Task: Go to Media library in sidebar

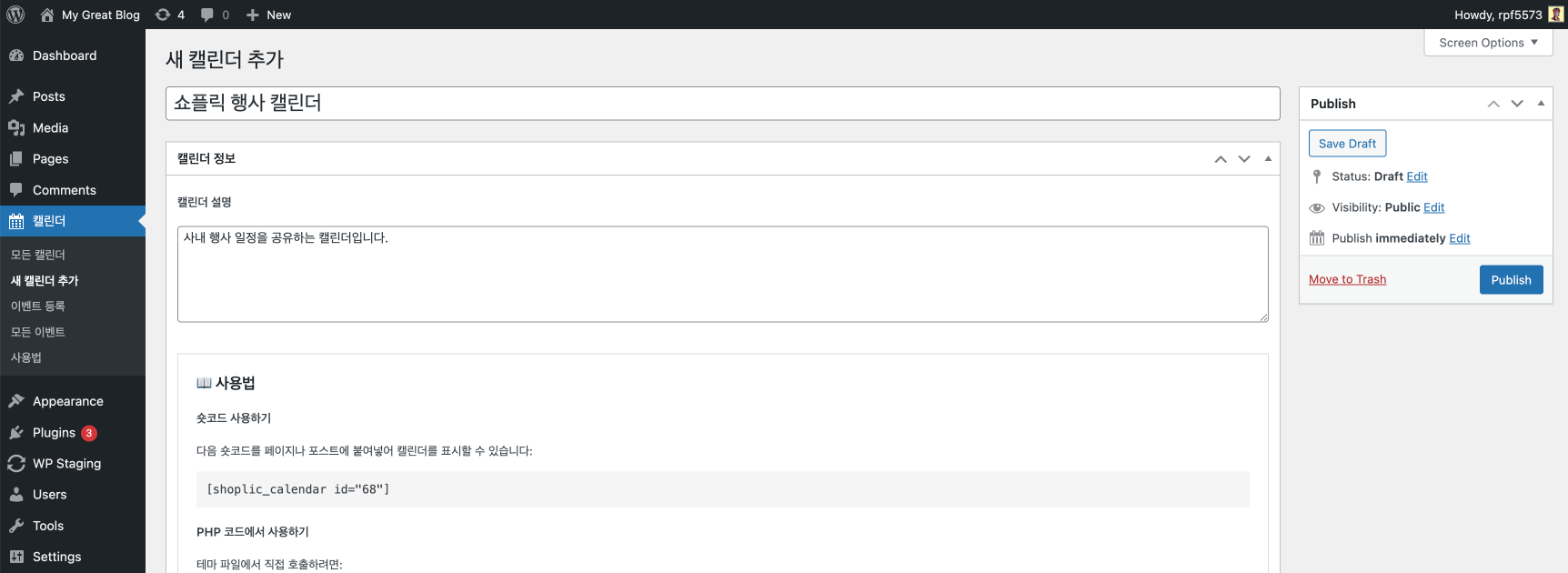Action: [x=50, y=128]
